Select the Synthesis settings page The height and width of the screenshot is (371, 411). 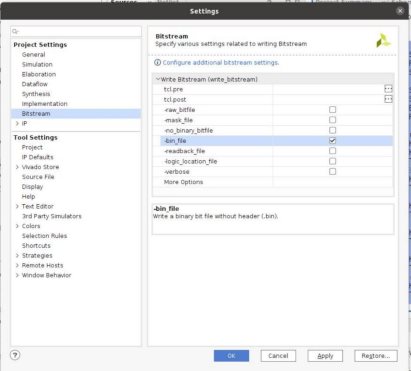pyautogui.click(x=36, y=94)
